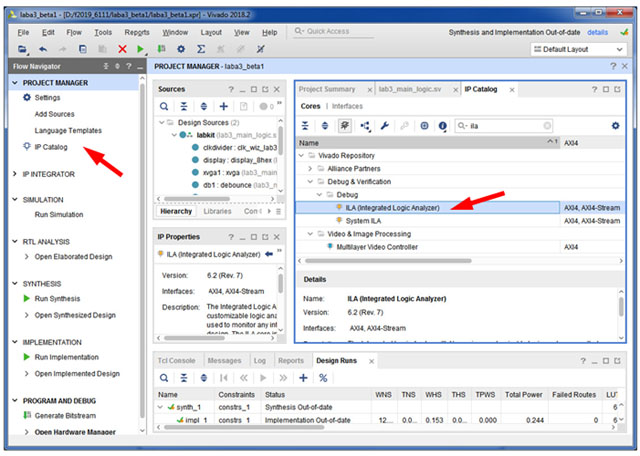
Task: Collapse the PROJECT MANAGER section
Action: 15,82
